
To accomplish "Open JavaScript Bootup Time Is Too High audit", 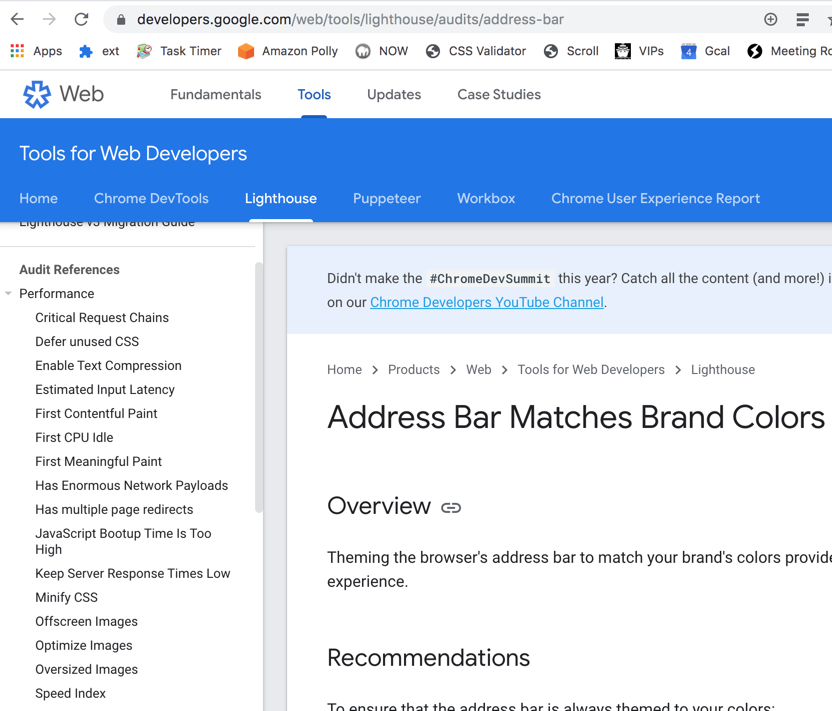I will [123, 542].
